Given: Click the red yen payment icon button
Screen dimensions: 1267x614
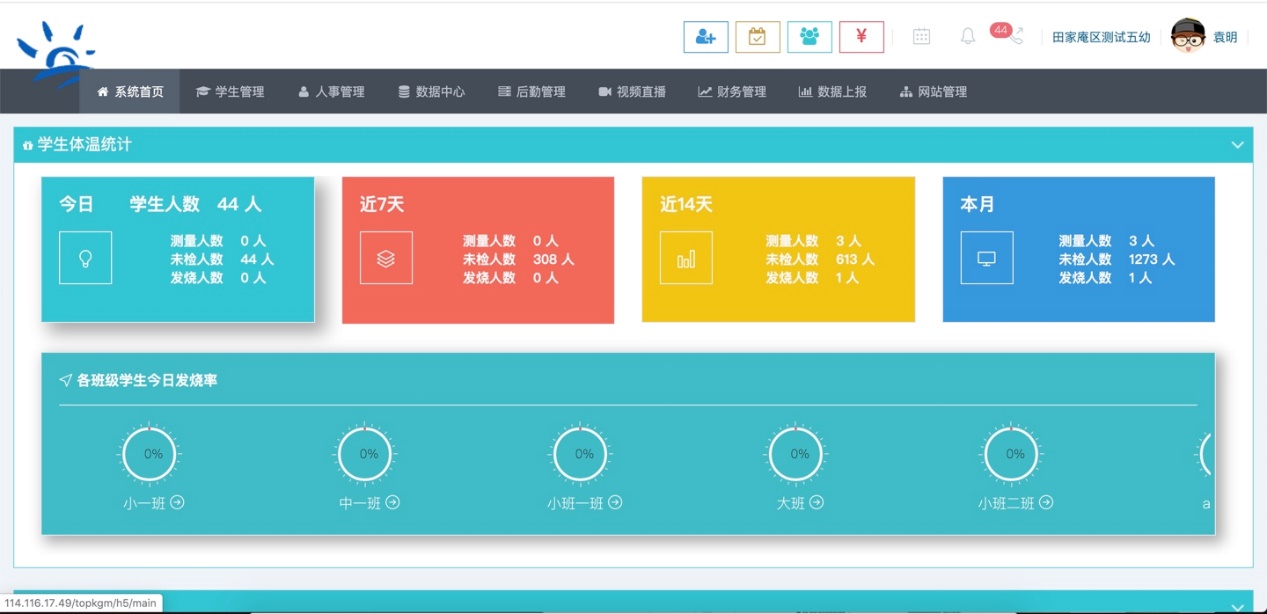Looking at the screenshot, I should 861,37.
